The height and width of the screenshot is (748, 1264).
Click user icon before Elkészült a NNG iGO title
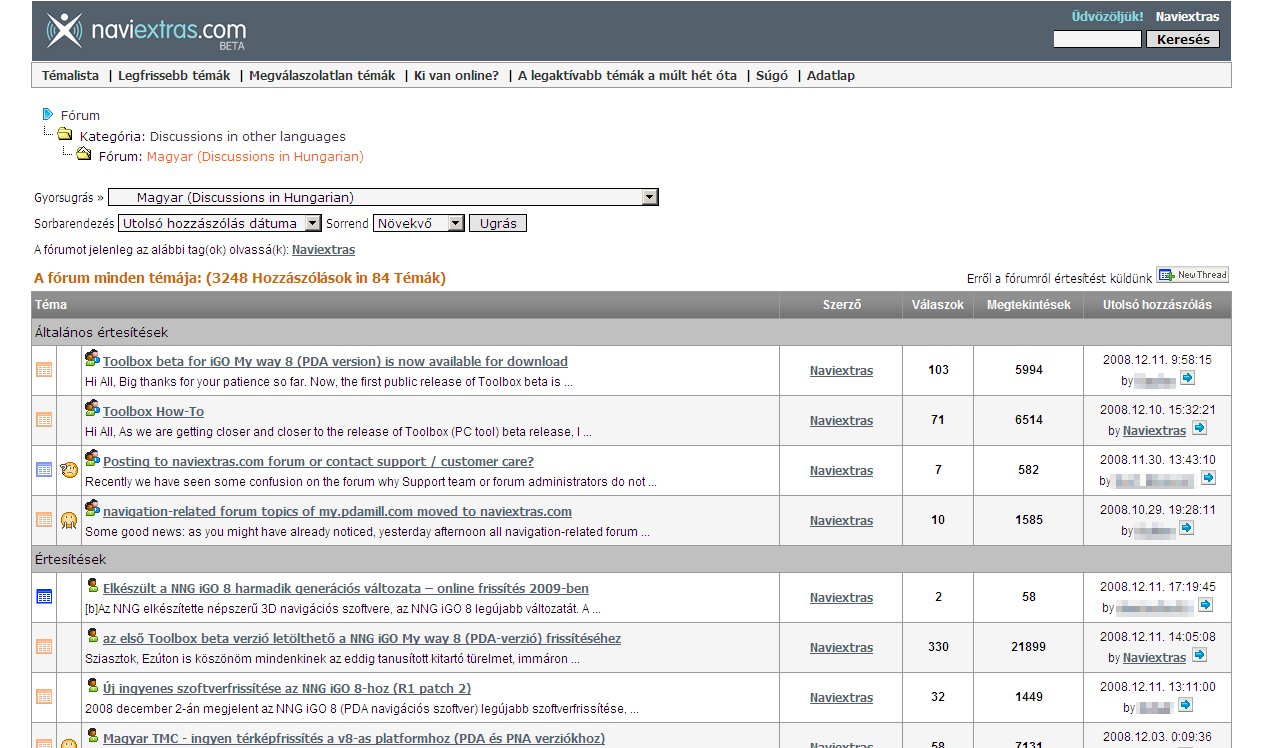(x=93, y=585)
